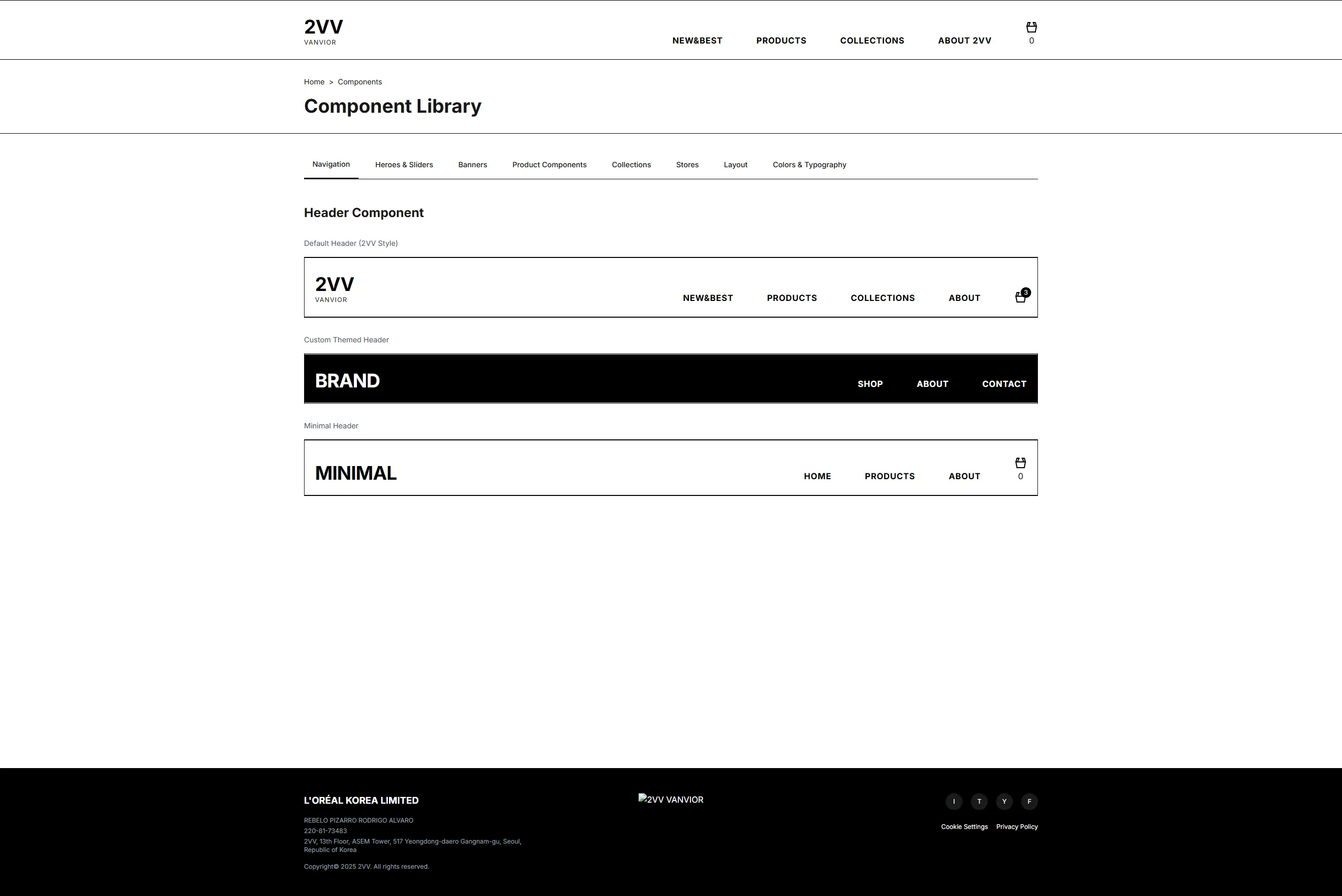Open the T social icon in the footer
The image size is (1342, 896).
(979, 801)
